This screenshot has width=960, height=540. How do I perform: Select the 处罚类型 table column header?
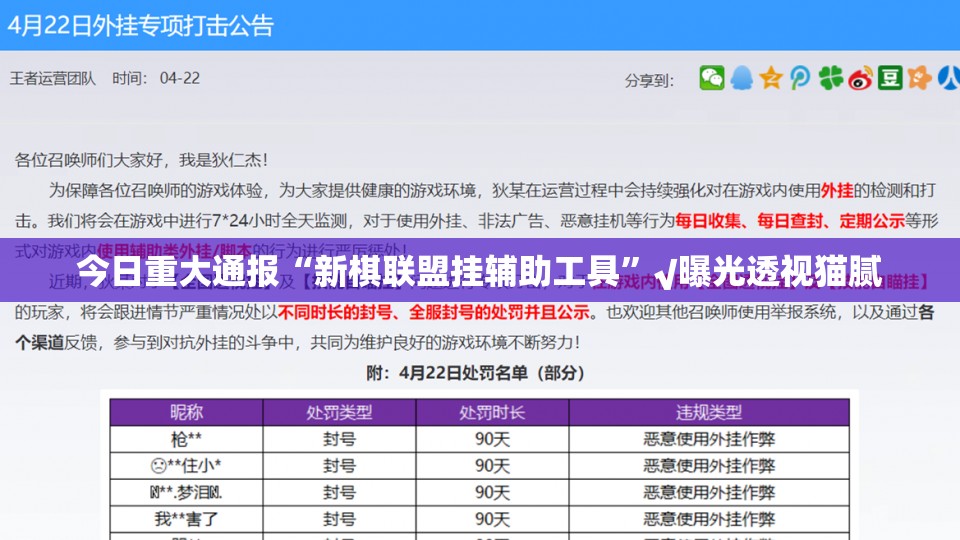tap(339, 412)
